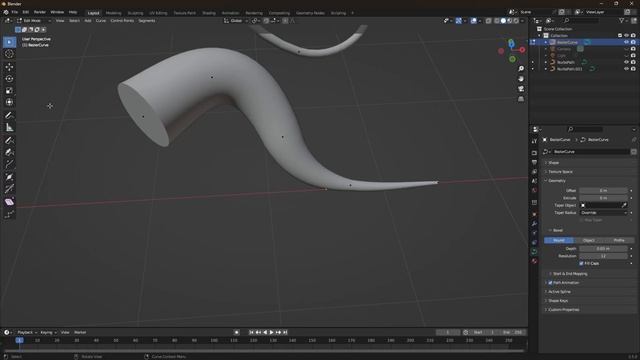Viewport: 640px width, 360px height.
Task: Click the bevel Resolution value field
Action: coord(603,256)
